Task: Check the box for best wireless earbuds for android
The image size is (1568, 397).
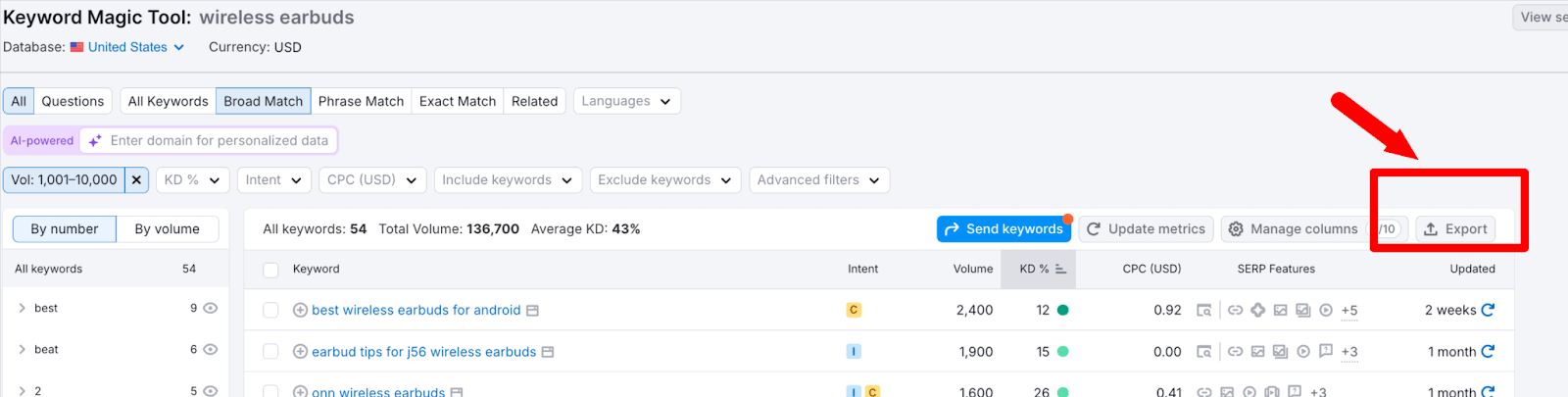Action: [270, 311]
